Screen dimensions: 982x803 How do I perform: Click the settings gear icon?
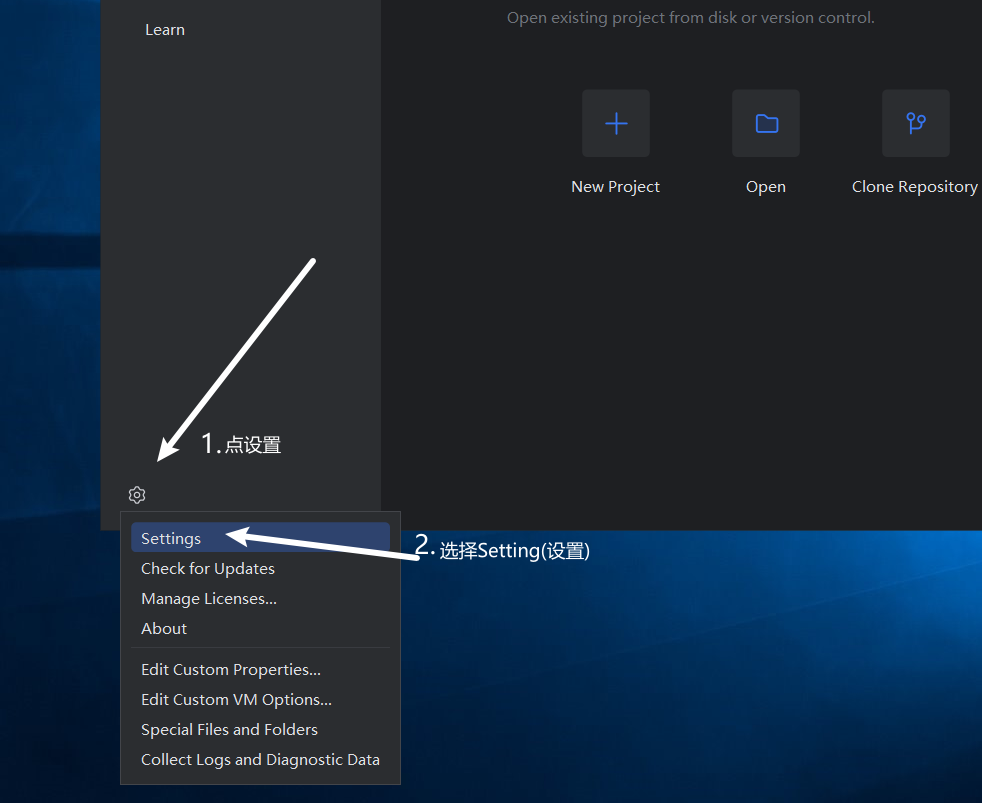[x=137, y=495]
